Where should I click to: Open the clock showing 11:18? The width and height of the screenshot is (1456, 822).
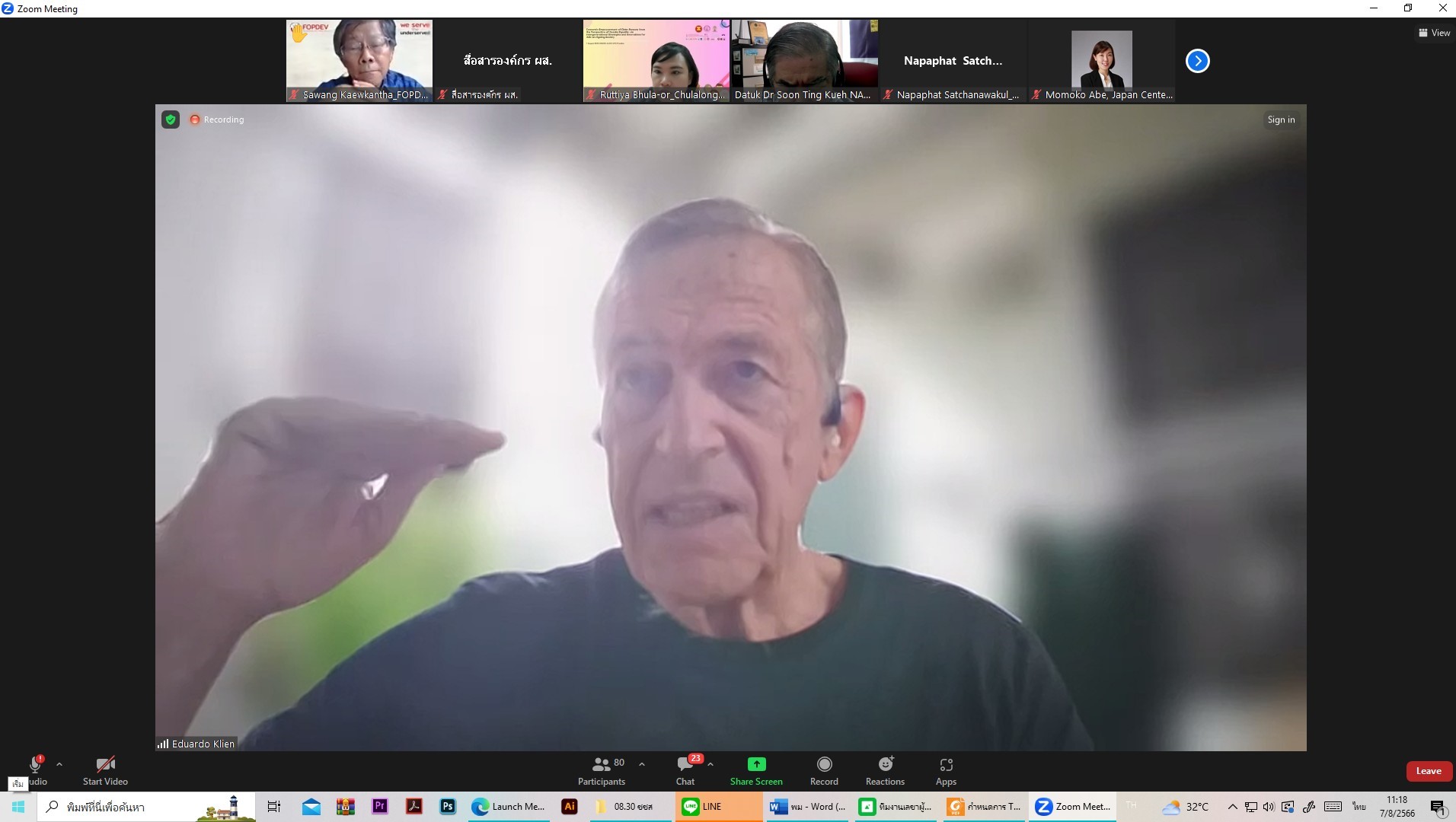tap(1397, 807)
